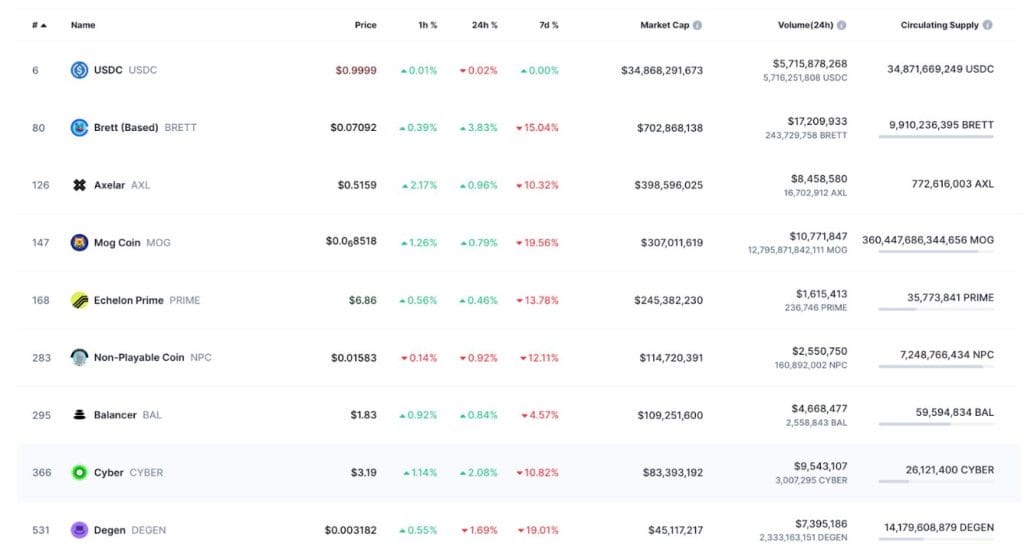Image resolution: width=1024 pixels, height=560 pixels.
Task: Sort the table by Price column
Action: pos(365,25)
